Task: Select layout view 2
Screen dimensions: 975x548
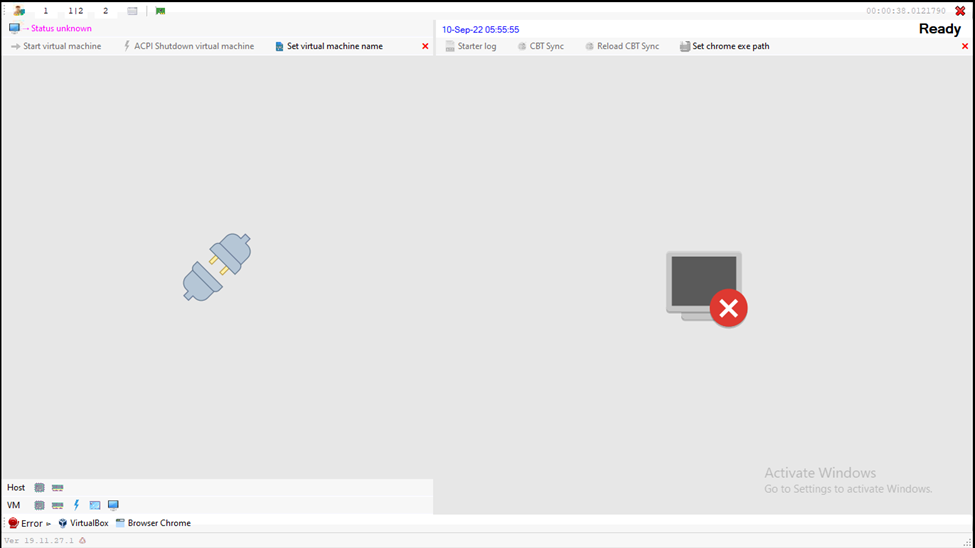Action: coord(105,11)
